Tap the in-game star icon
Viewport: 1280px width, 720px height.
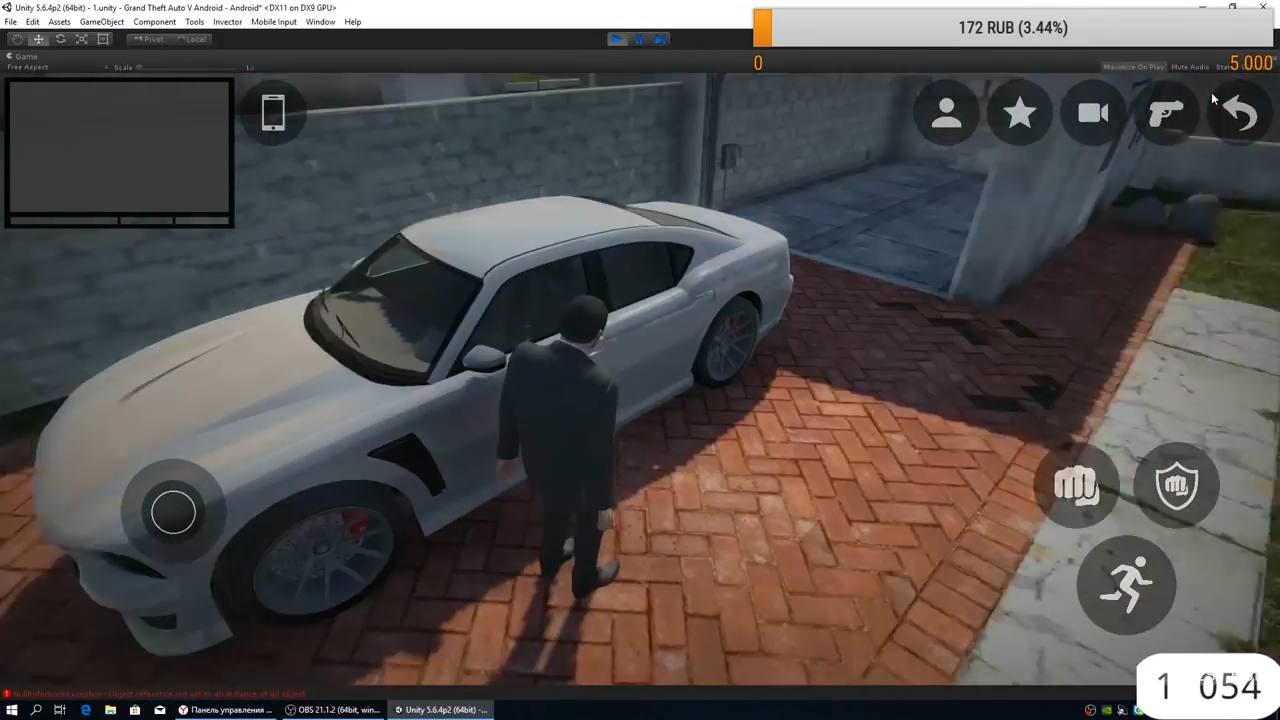pyautogui.click(x=1019, y=113)
